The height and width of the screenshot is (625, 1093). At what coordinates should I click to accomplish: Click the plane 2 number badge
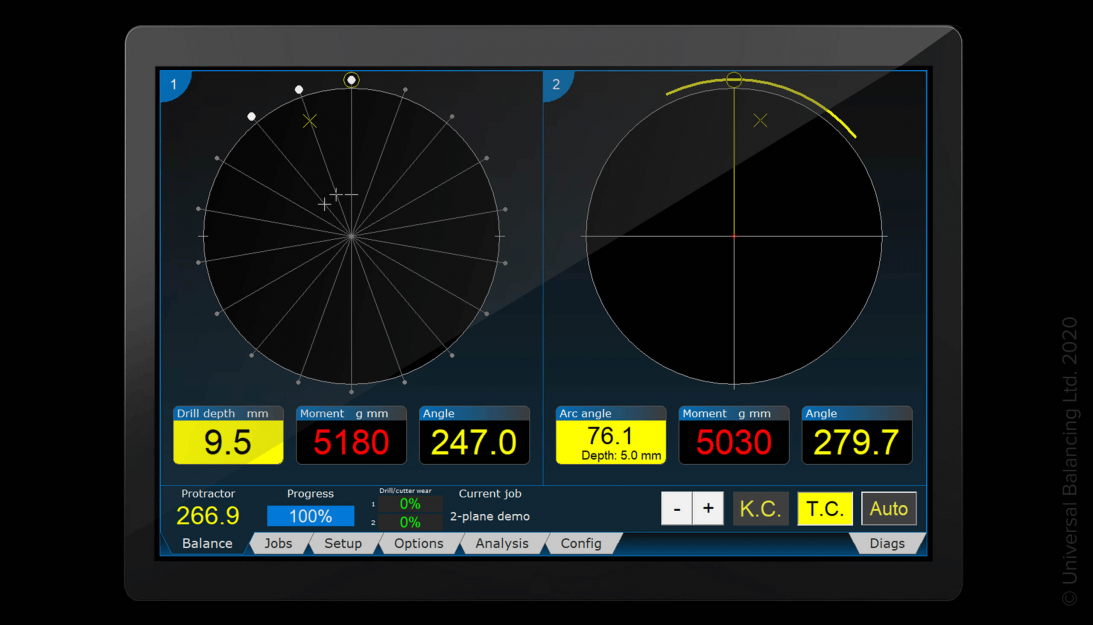tap(556, 84)
